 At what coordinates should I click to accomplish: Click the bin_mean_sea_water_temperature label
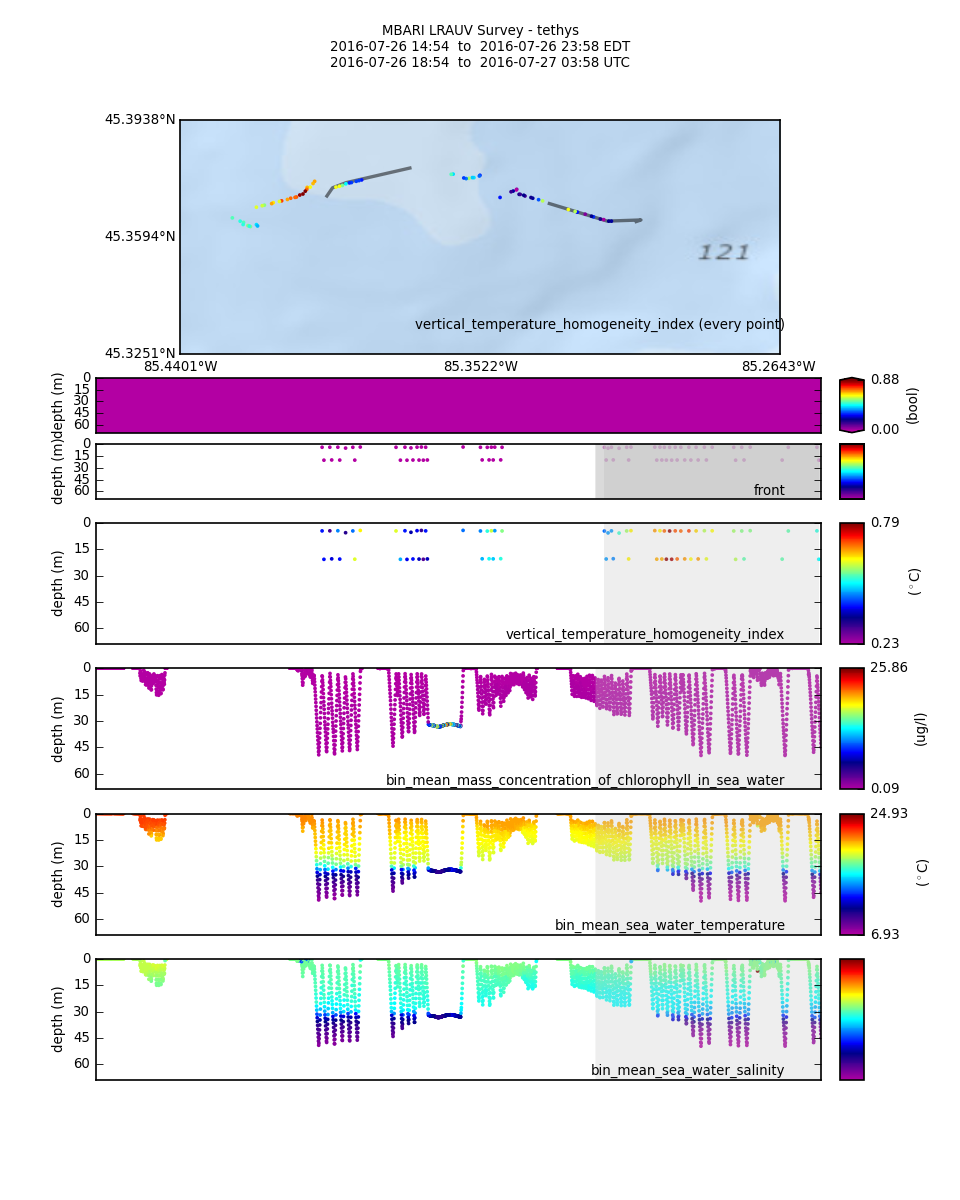[x=669, y=925]
